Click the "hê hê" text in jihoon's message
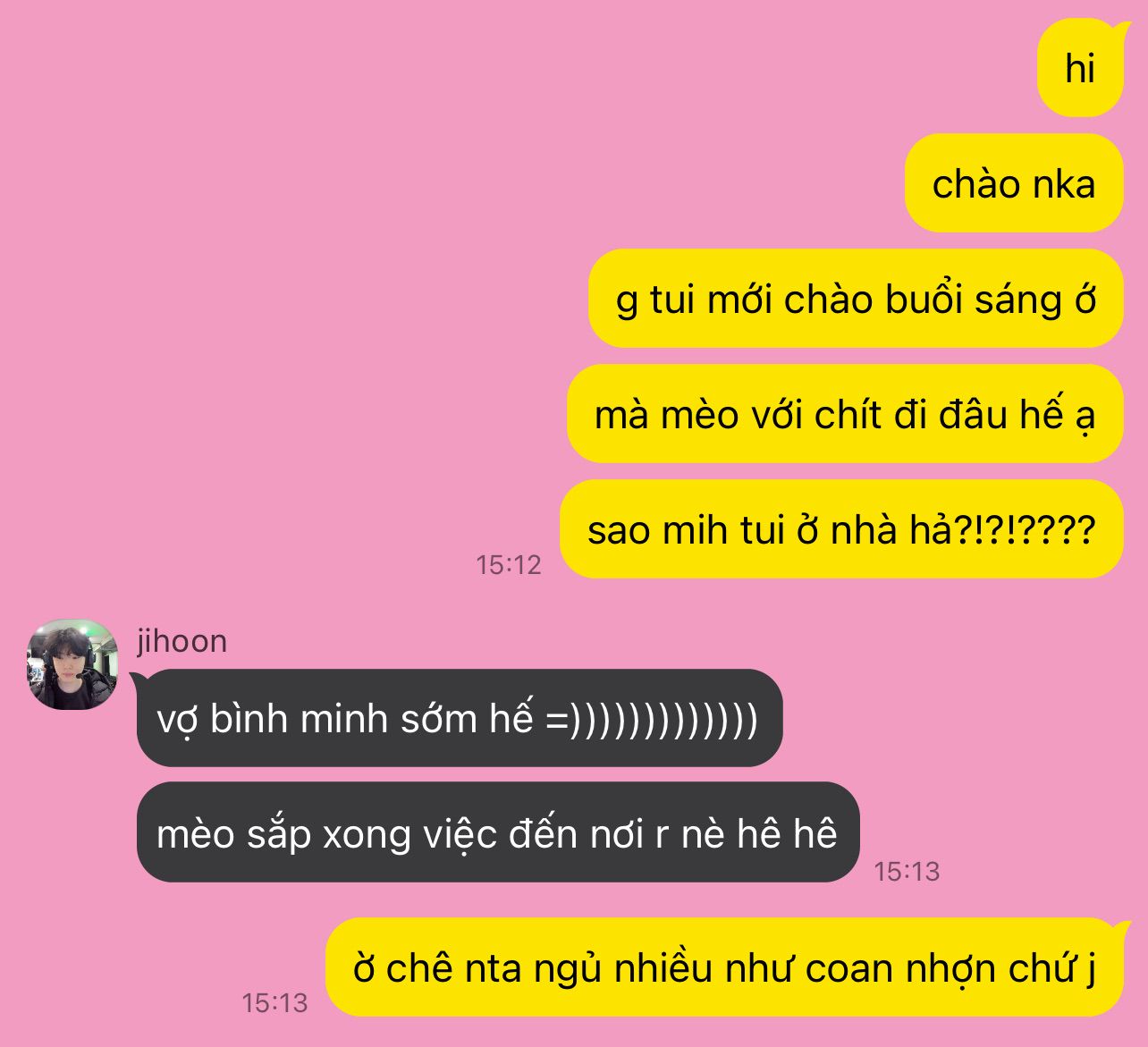The height and width of the screenshot is (1047, 1148). (787, 833)
